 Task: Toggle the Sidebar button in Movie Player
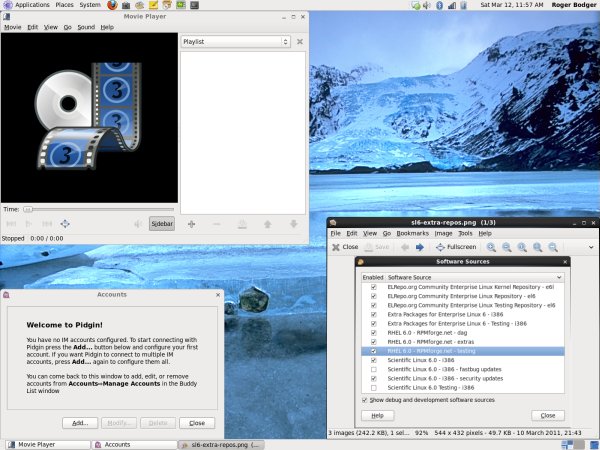point(161,224)
